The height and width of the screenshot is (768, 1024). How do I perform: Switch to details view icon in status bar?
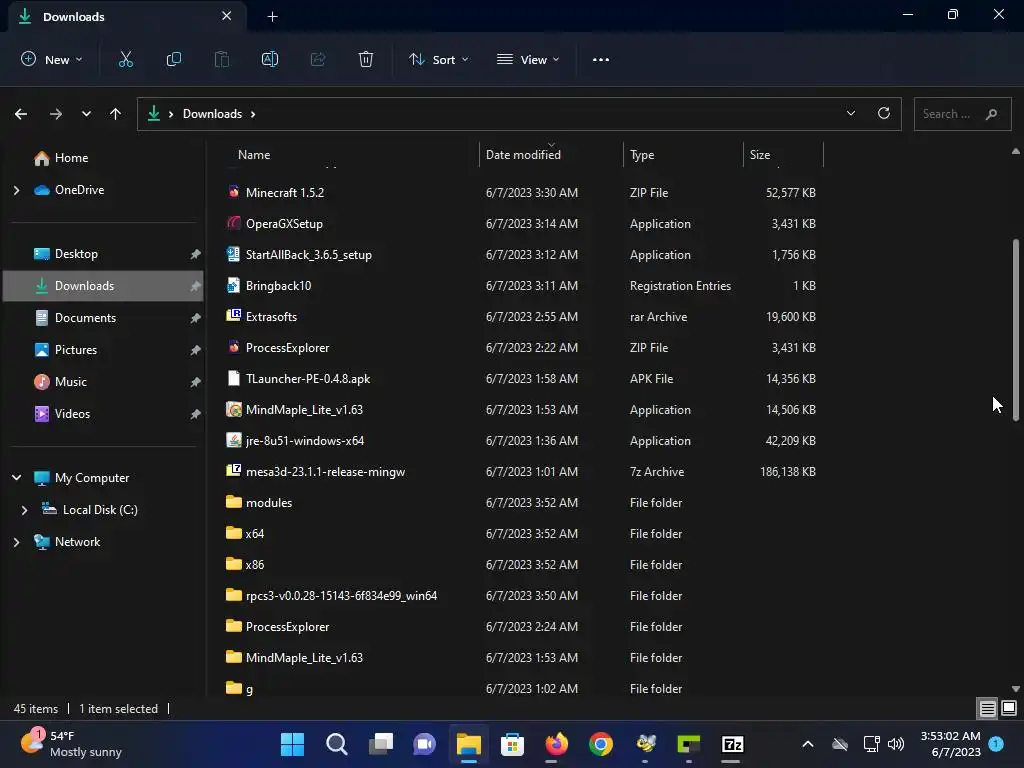pos(987,709)
